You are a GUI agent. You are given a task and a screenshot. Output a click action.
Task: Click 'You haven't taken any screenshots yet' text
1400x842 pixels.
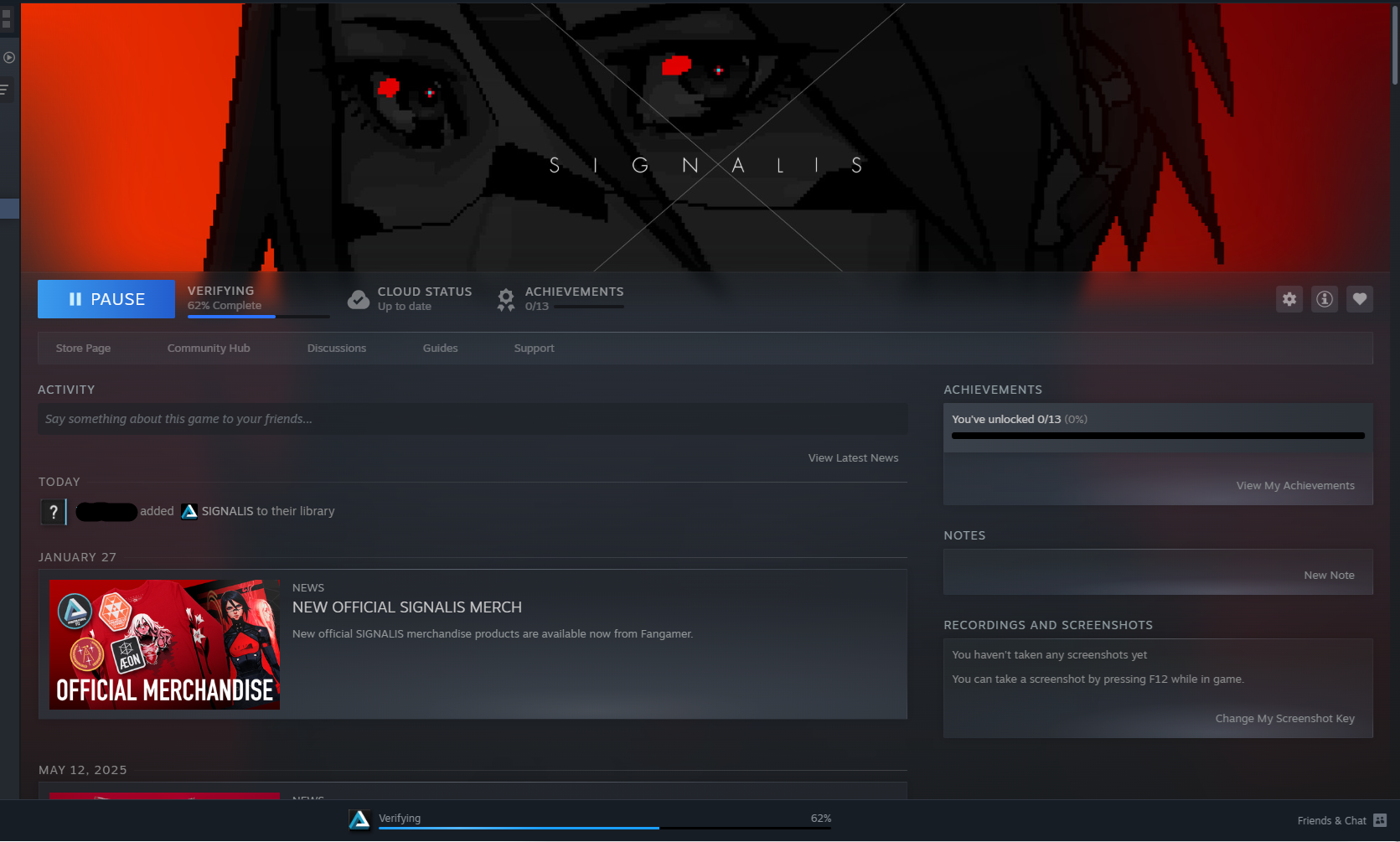tap(1050, 655)
